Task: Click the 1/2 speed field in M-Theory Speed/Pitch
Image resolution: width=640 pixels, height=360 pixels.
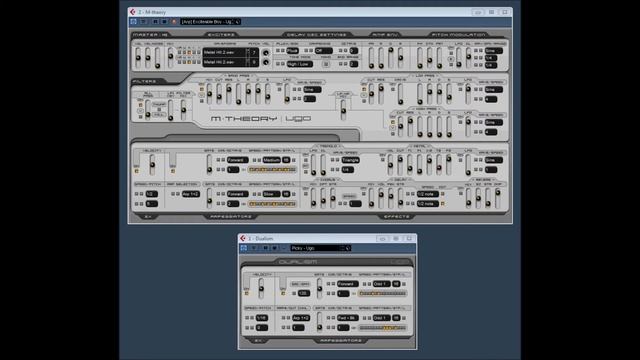Action: [x=151, y=194]
